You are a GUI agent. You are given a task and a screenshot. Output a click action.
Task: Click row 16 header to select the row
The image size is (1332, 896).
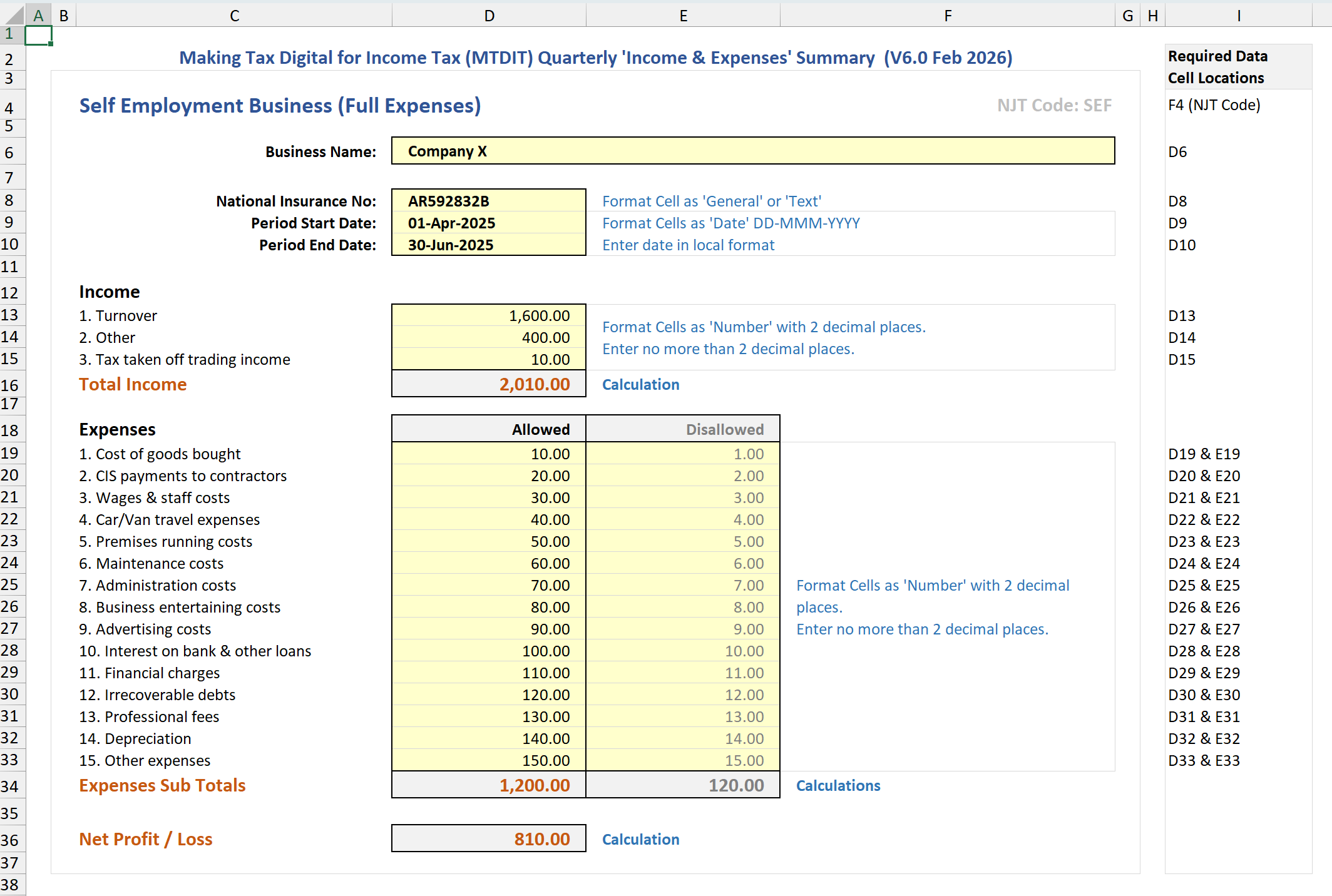(10, 384)
